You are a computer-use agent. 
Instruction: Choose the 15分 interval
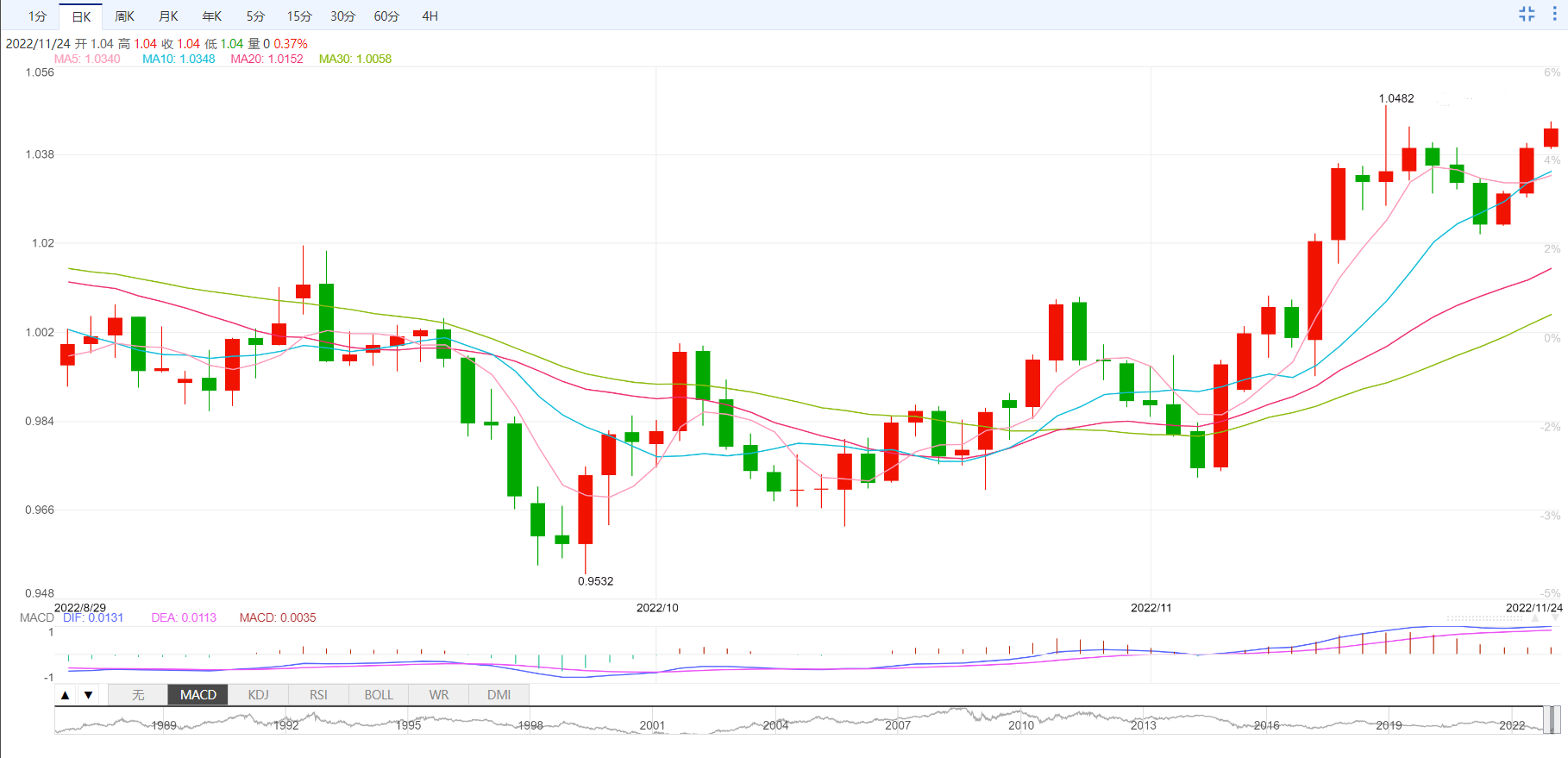pyautogui.click(x=299, y=16)
